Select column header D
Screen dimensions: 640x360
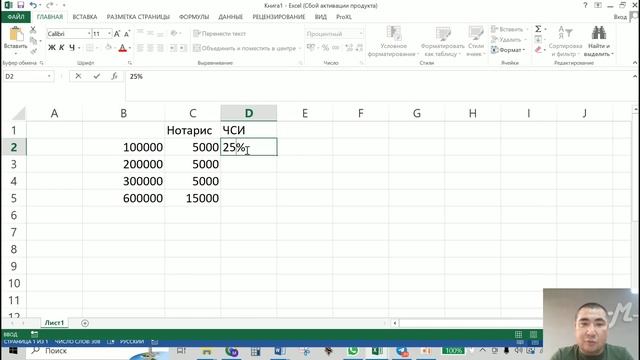249,113
